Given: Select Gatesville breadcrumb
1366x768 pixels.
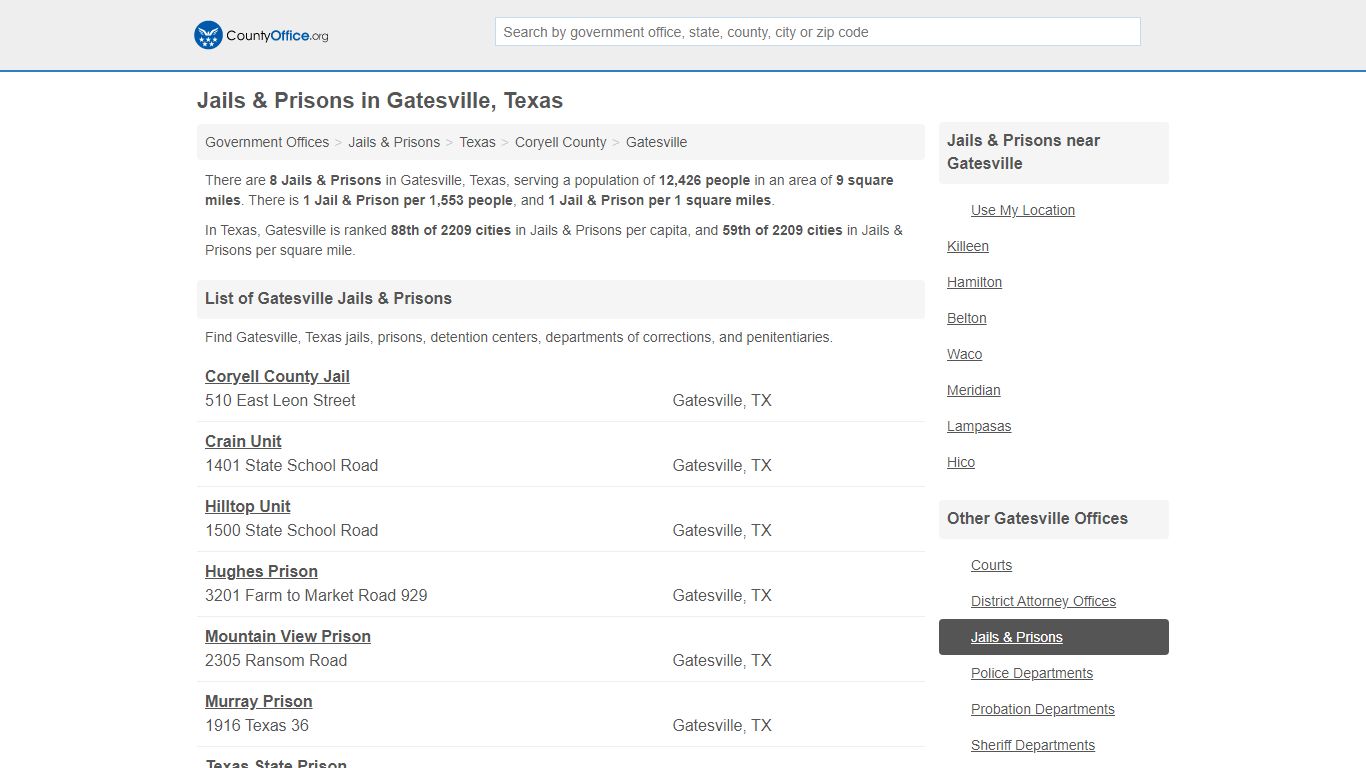Looking at the screenshot, I should point(656,142).
